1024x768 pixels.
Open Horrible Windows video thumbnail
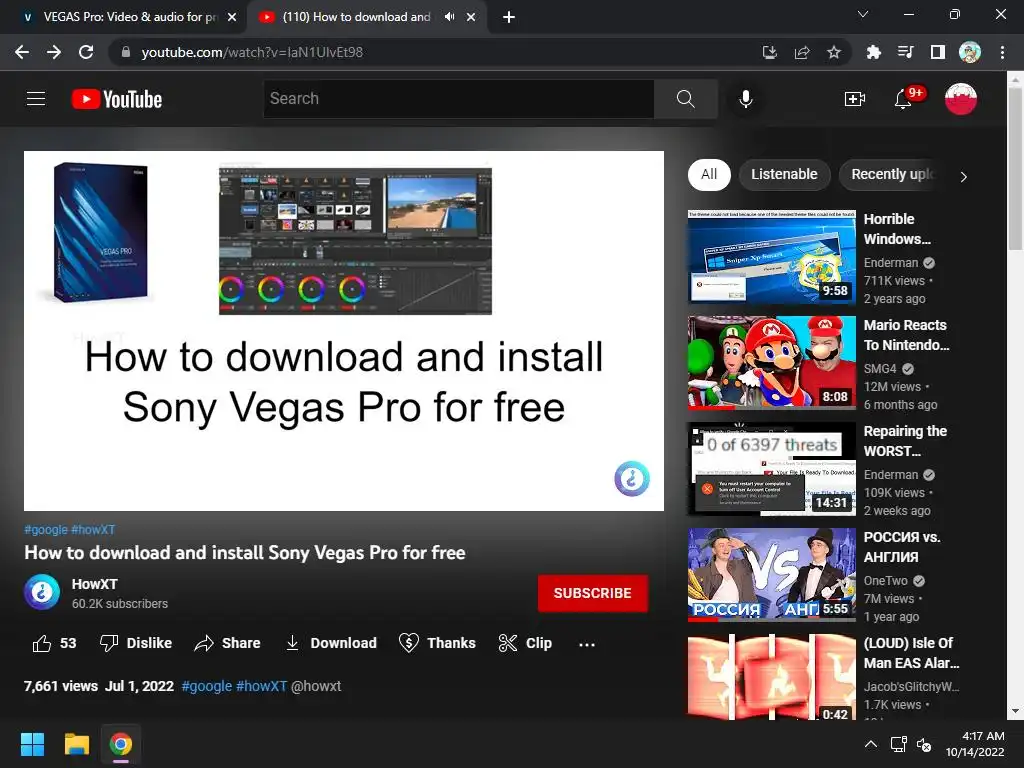click(771, 257)
